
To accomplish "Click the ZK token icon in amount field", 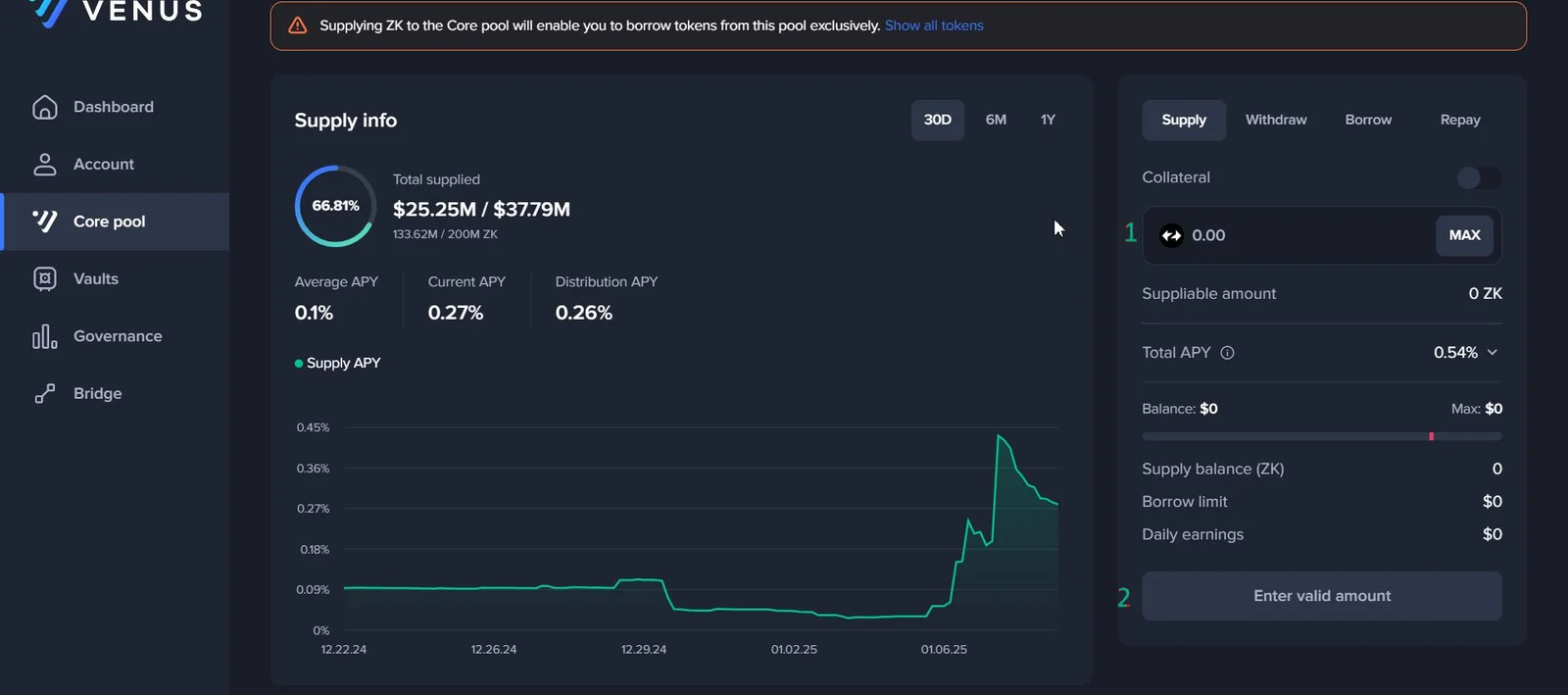I will click(1171, 235).
